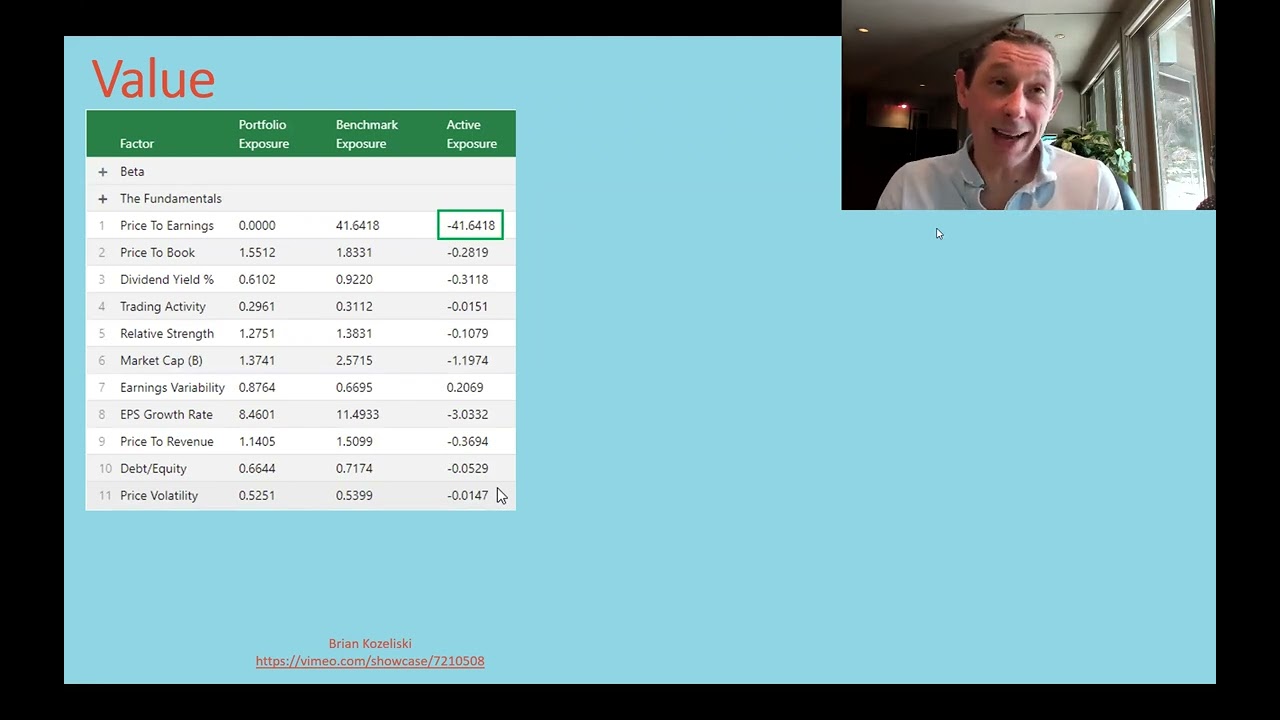Click active exposure value -0.3694

click(x=467, y=442)
